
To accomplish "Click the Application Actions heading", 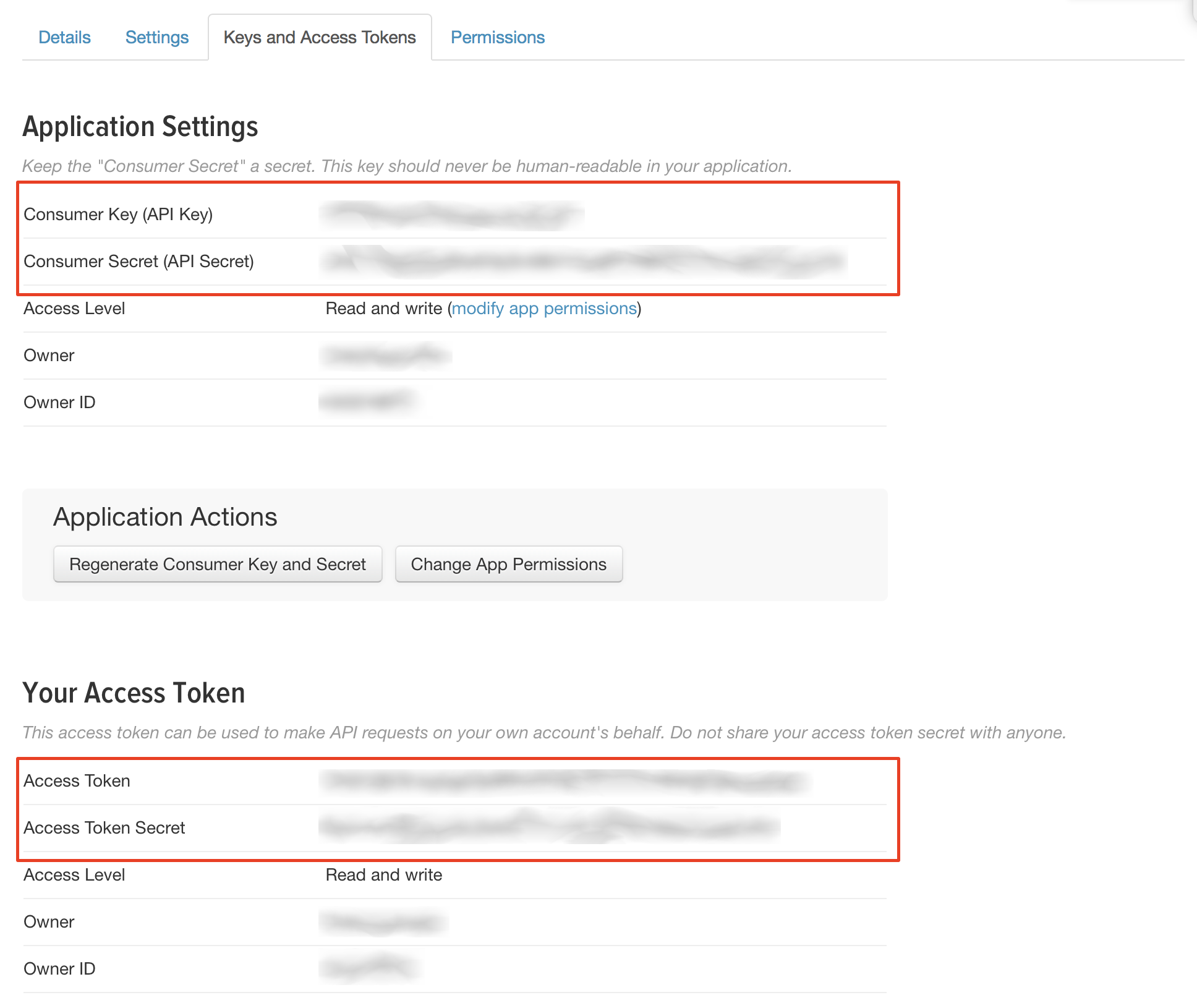I will [x=165, y=517].
